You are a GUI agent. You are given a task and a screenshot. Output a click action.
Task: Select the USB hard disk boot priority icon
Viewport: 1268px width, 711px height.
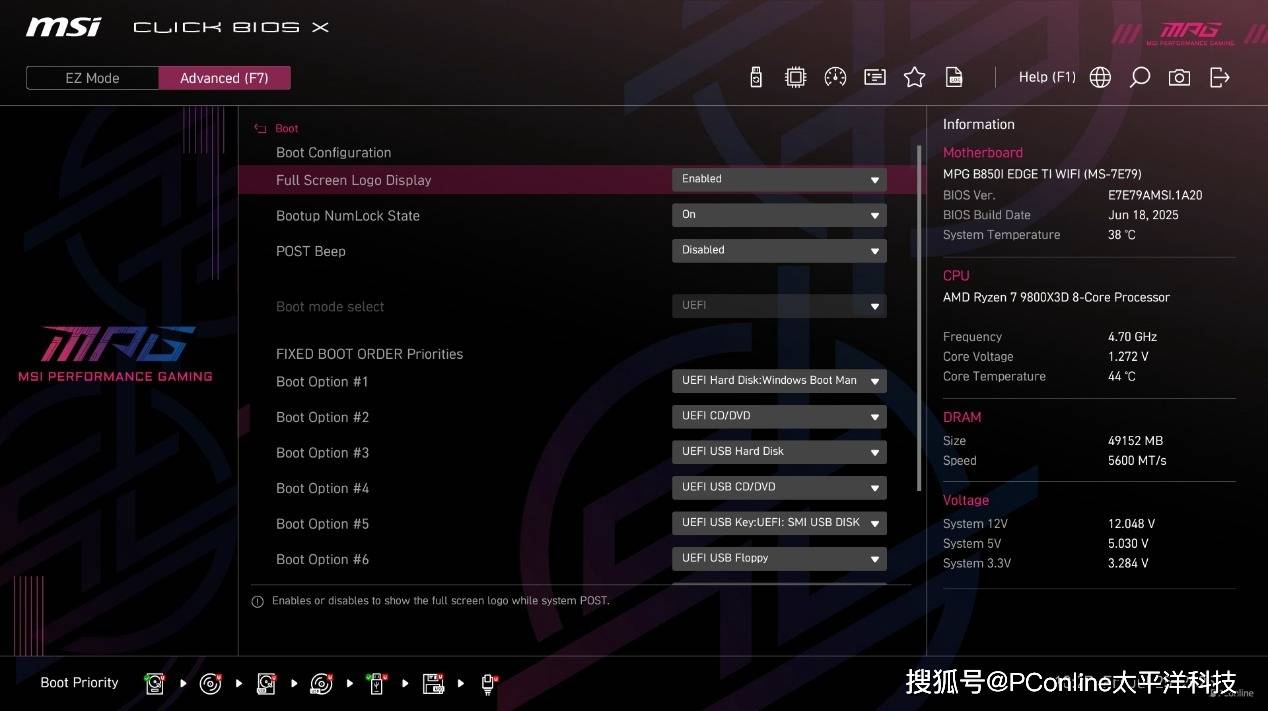click(x=266, y=683)
